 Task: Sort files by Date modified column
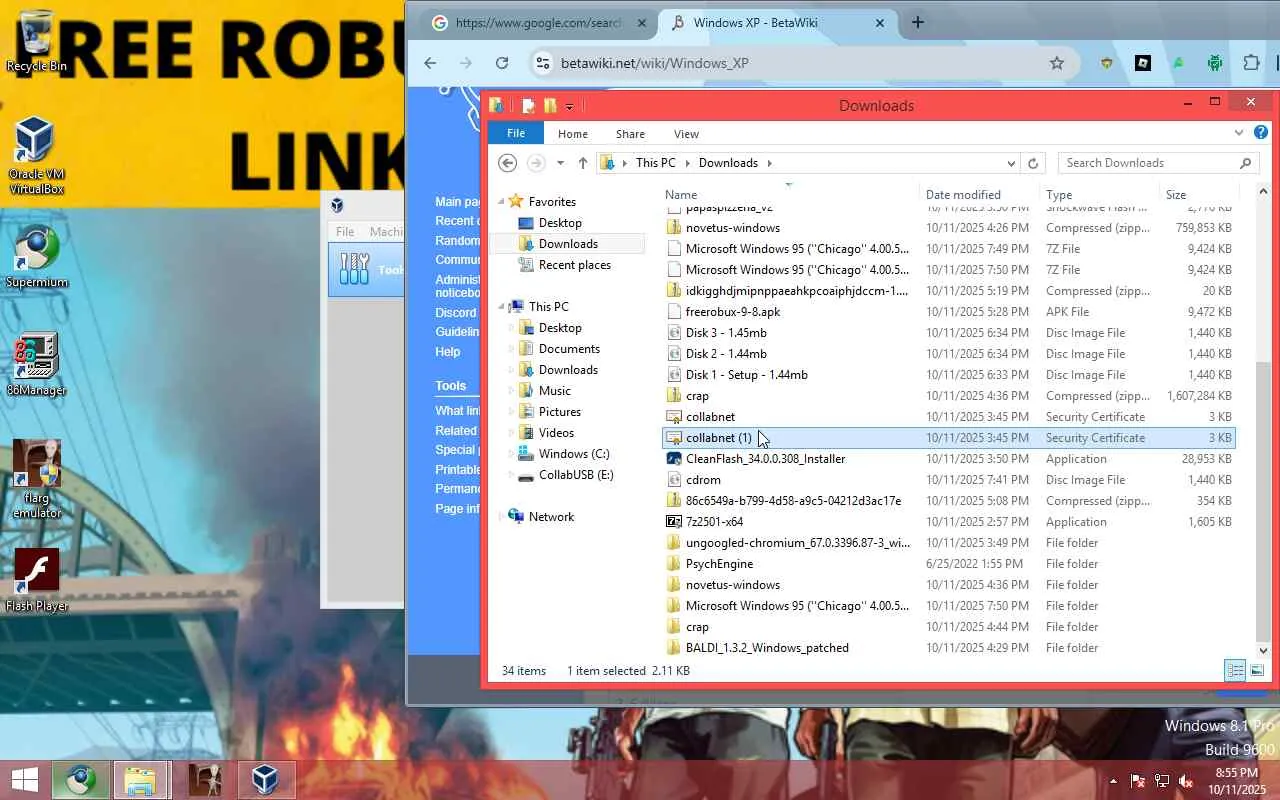980,195
